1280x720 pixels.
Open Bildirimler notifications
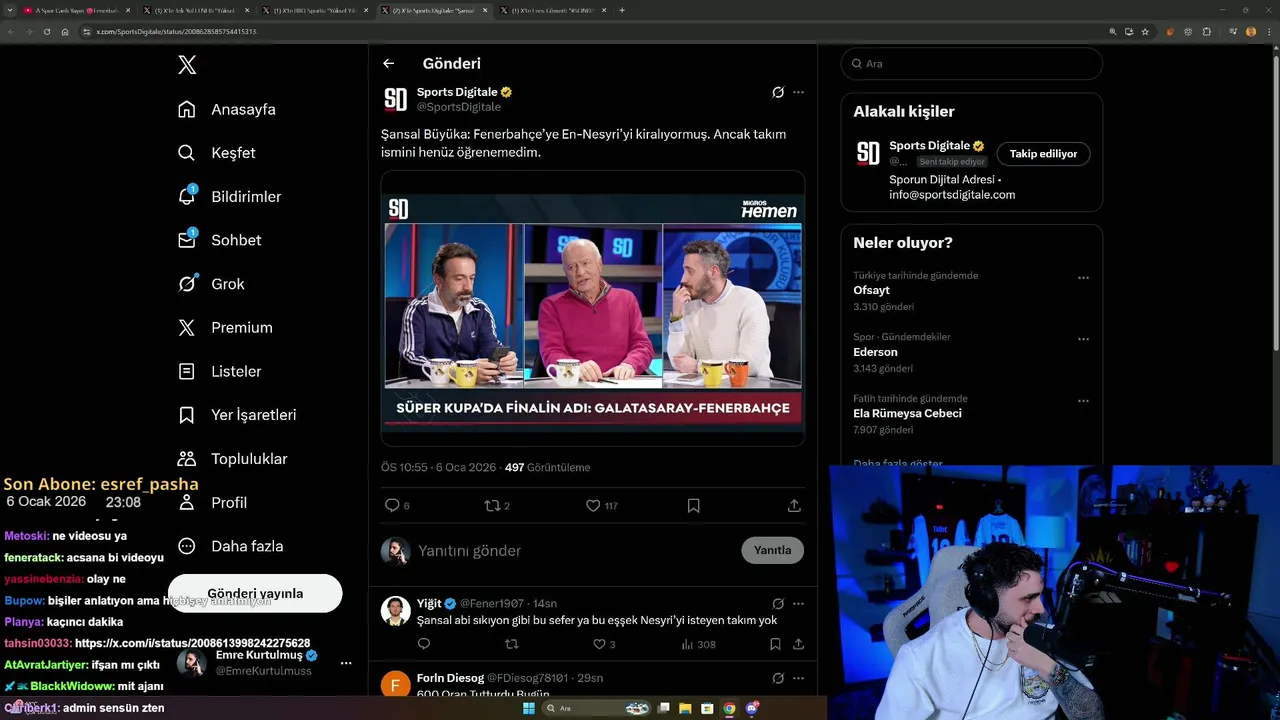click(229, 196)
